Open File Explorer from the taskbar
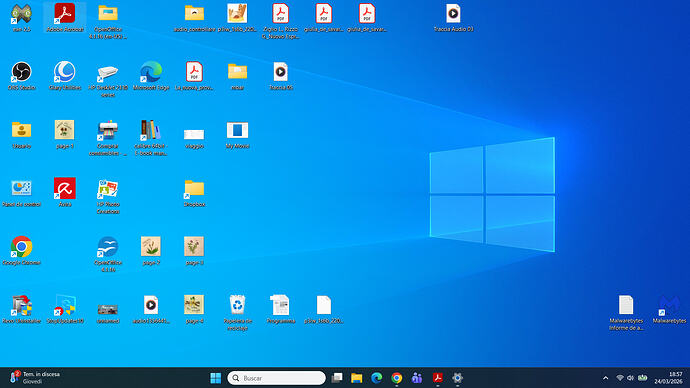 (356, 378)
